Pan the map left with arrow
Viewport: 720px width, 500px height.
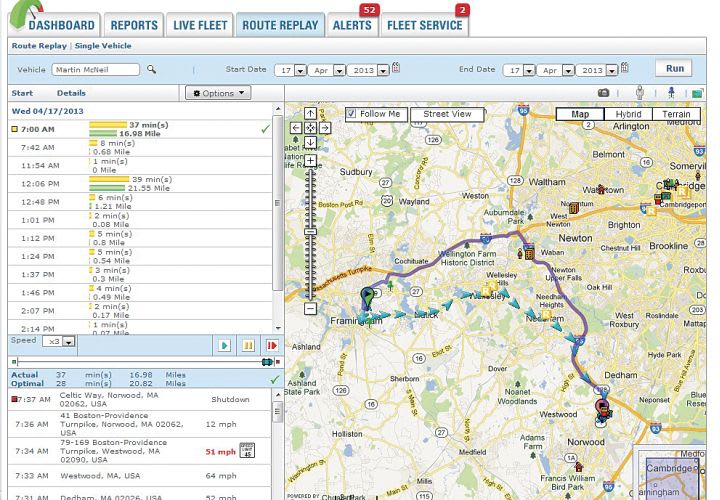(x=296, y=128)
